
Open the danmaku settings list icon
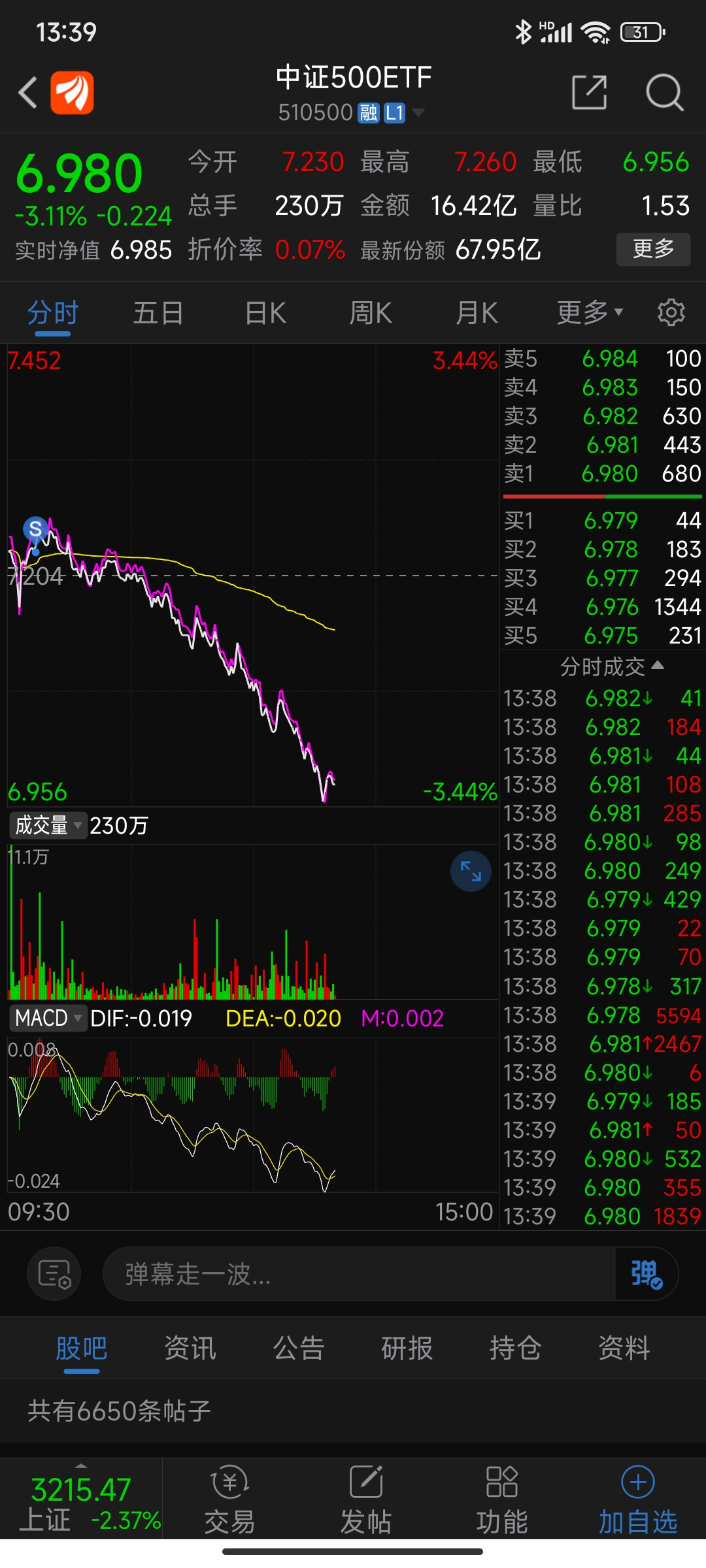[54, 1273]
